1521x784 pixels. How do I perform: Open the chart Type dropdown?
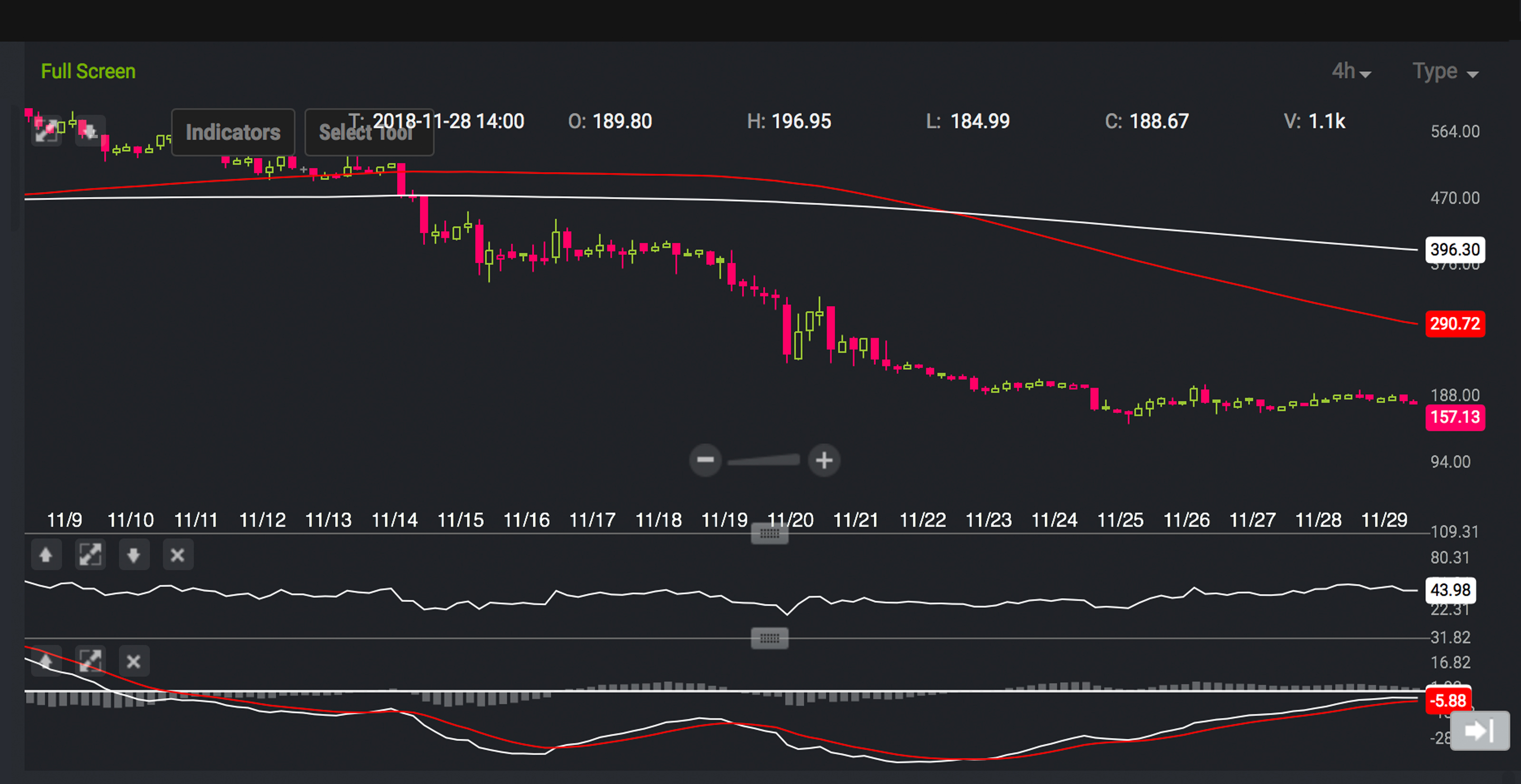[x=1445, y=71]
